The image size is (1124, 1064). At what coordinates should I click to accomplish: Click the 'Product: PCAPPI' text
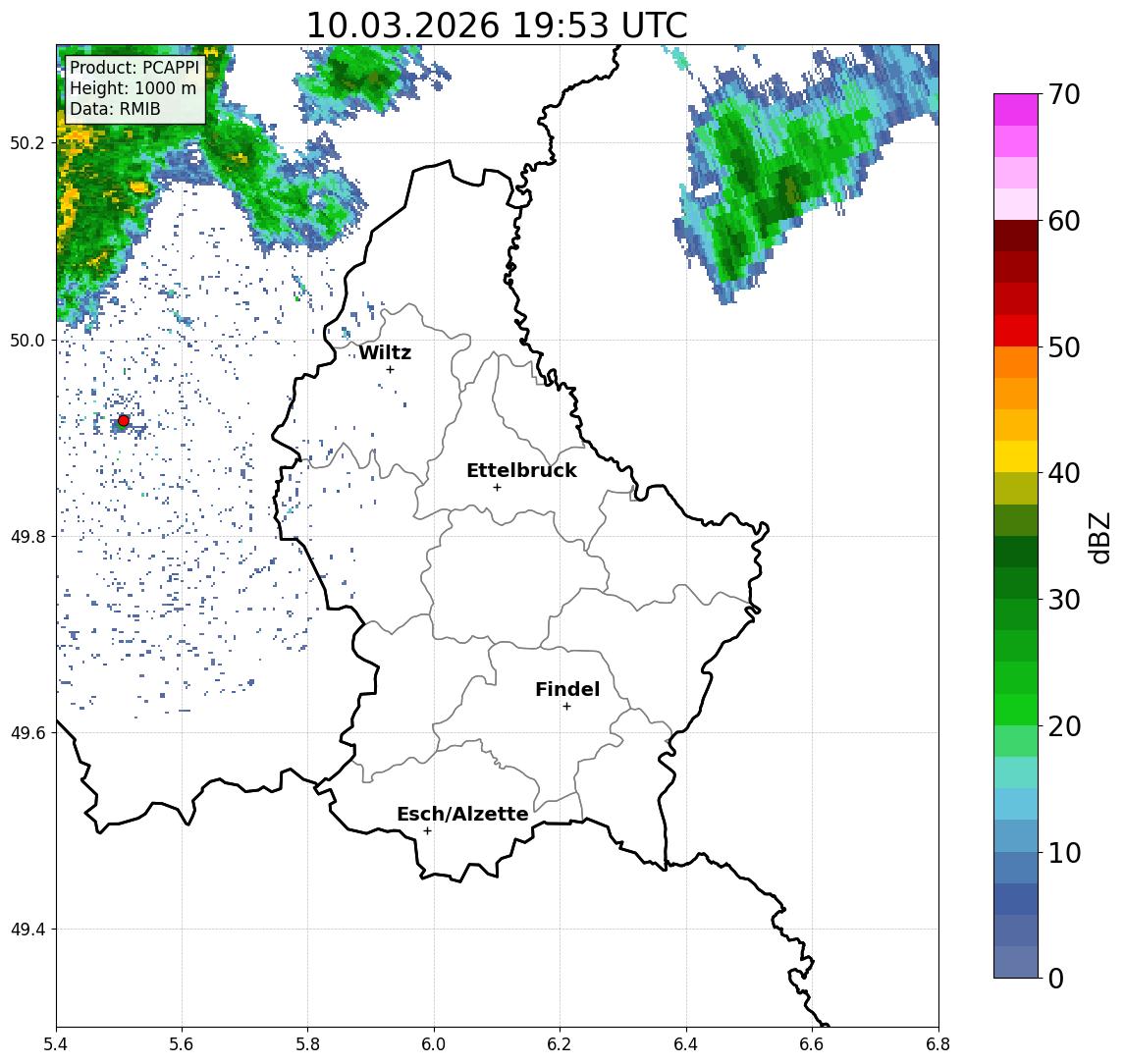tap(134, 68)
